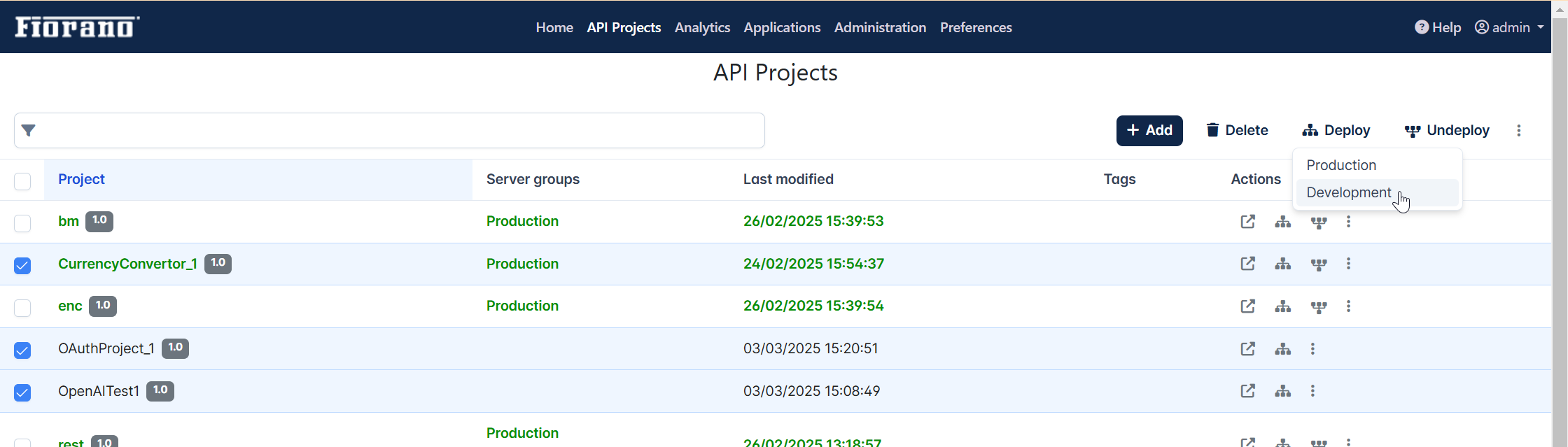The height and width of the screenshot is (447, 1568).
Task: Open the Deploy dropdown button
Action: (1336, 130)
